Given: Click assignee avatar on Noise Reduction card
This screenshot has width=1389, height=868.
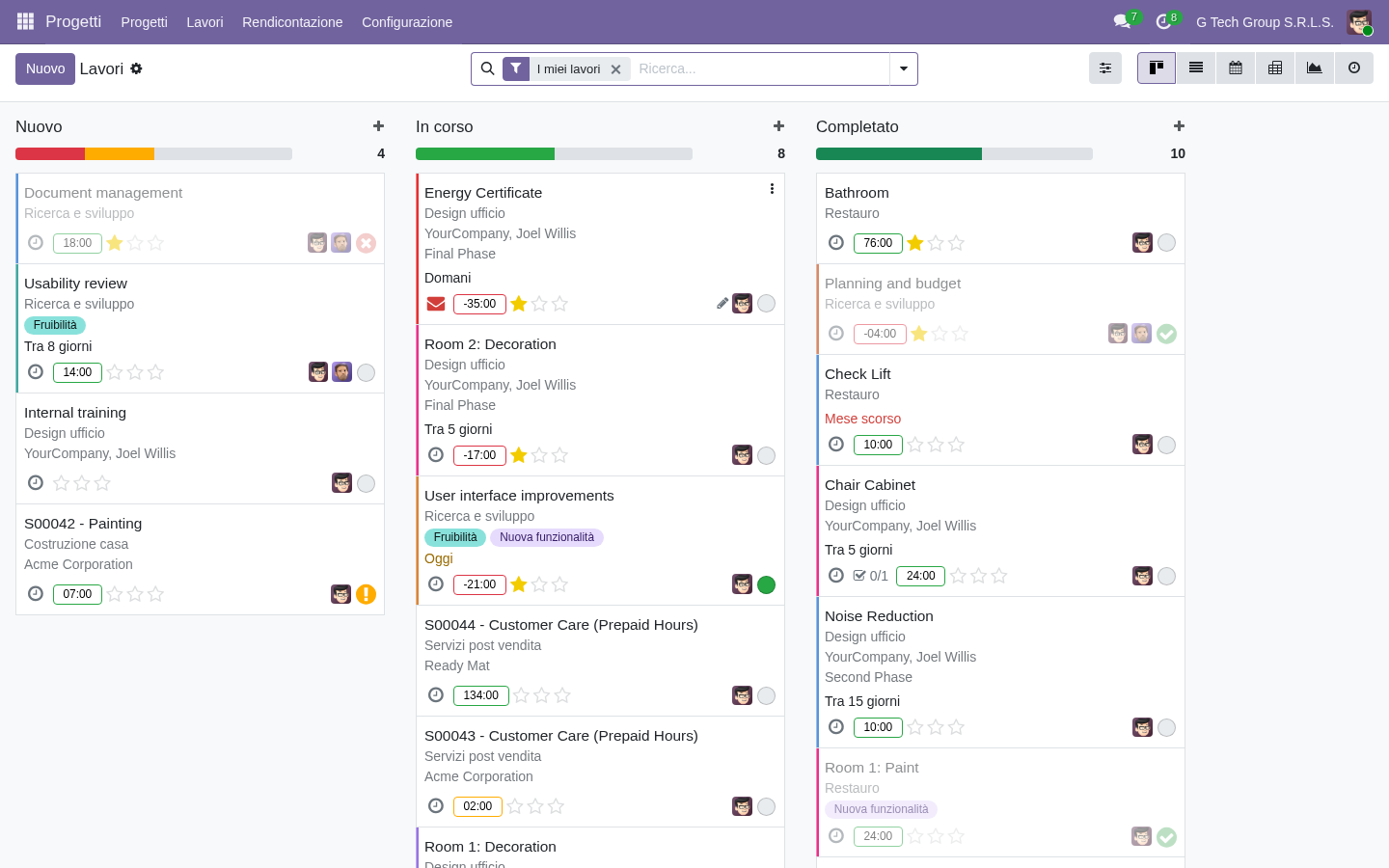Looking at the screenshot, I should pyautogui.click(x=1142, y=727).
